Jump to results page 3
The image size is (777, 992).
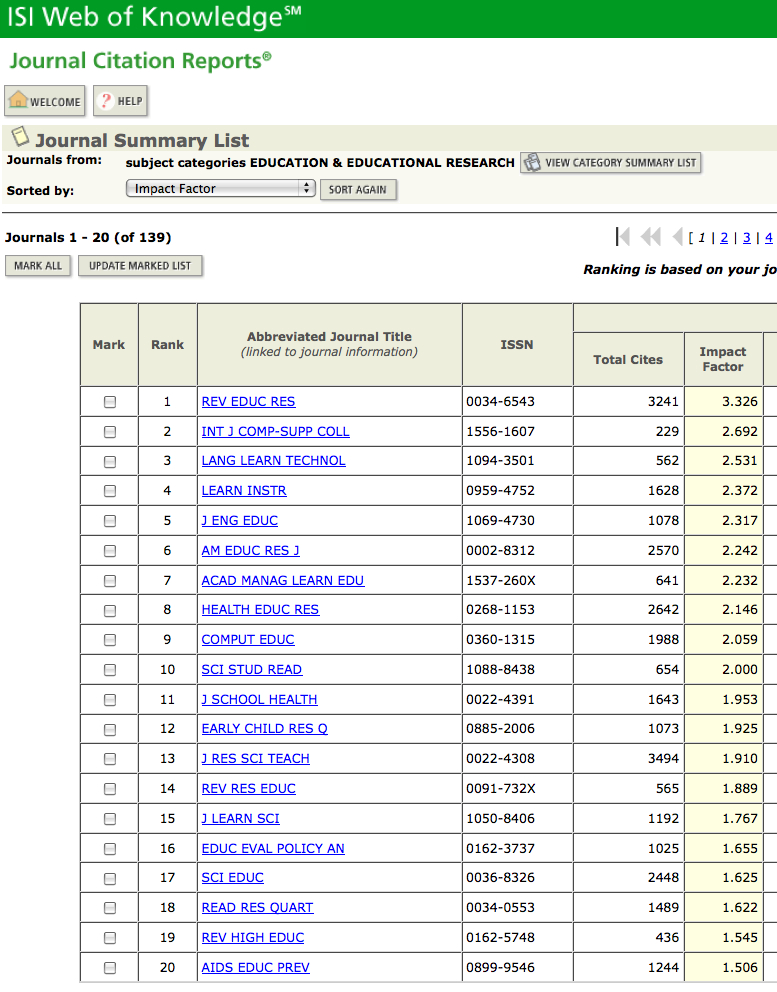(747, 238)
